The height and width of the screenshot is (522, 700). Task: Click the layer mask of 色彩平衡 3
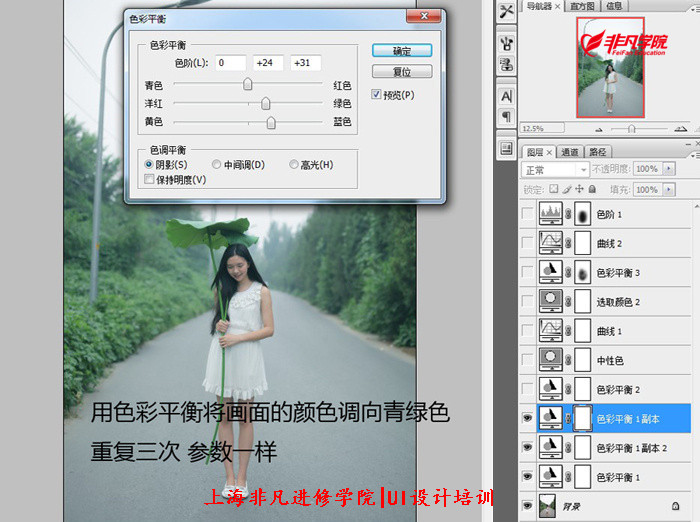pos(582,272)
